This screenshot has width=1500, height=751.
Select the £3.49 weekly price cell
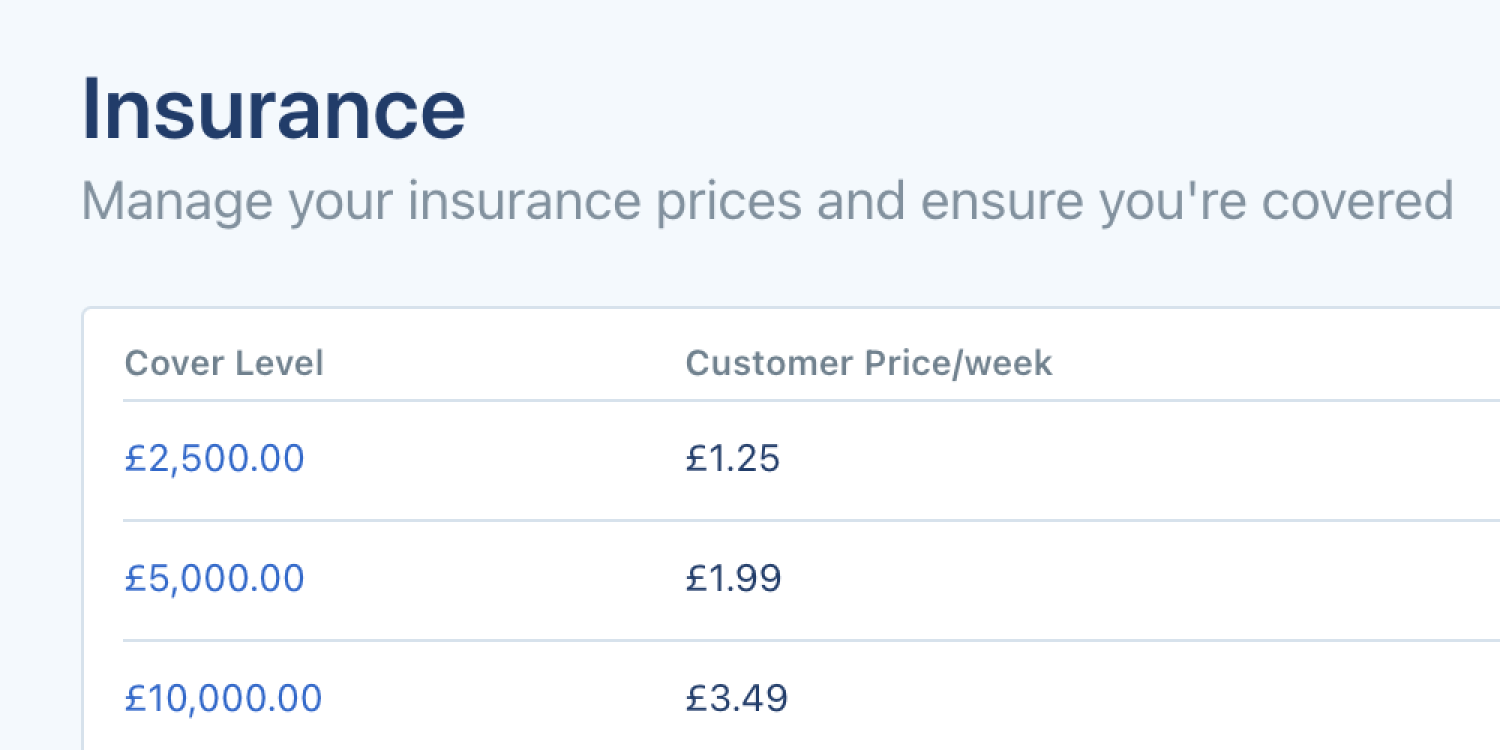click(x=737, y=697)
